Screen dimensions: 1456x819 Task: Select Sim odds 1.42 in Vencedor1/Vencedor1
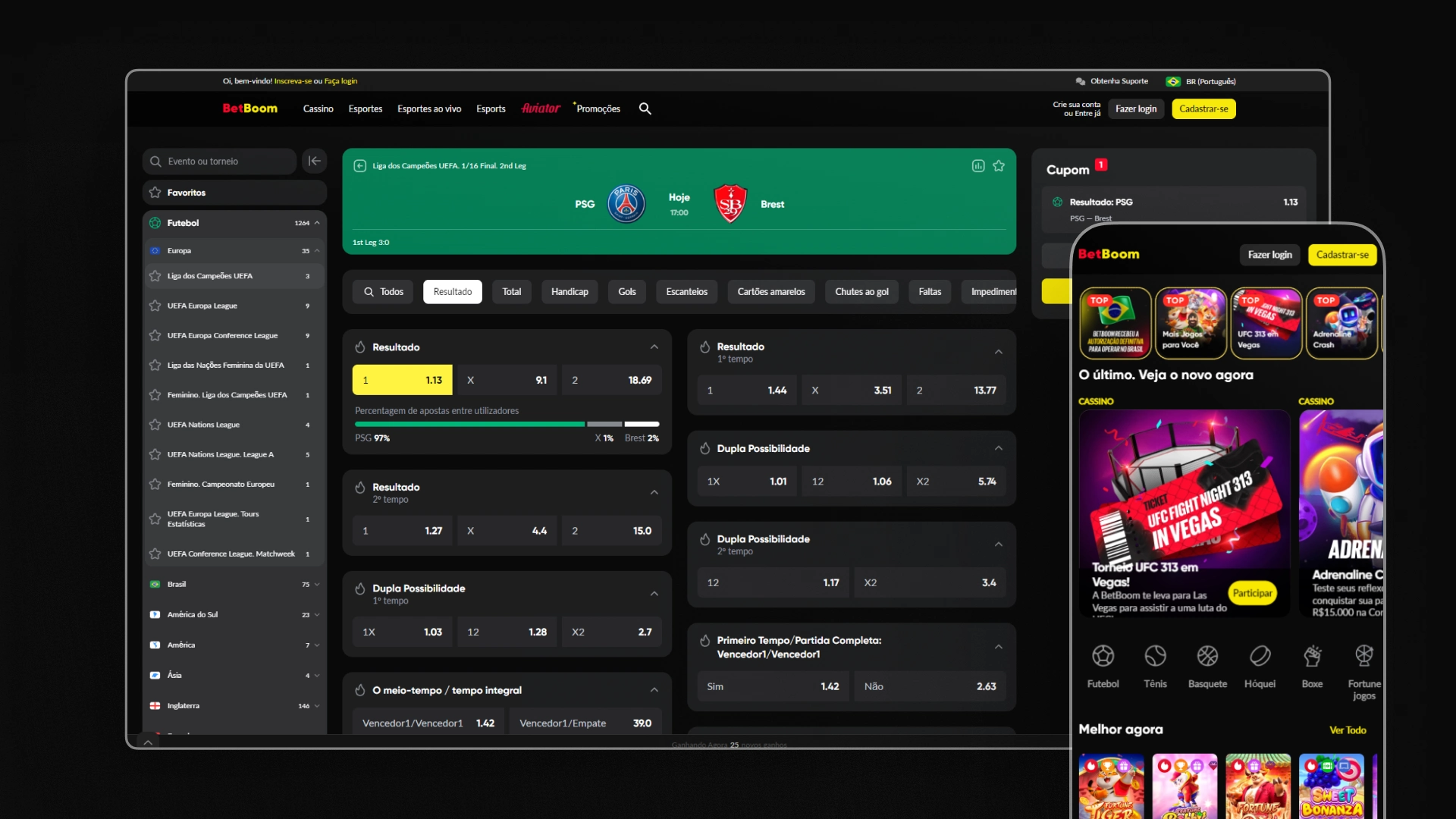pos(773,686)
